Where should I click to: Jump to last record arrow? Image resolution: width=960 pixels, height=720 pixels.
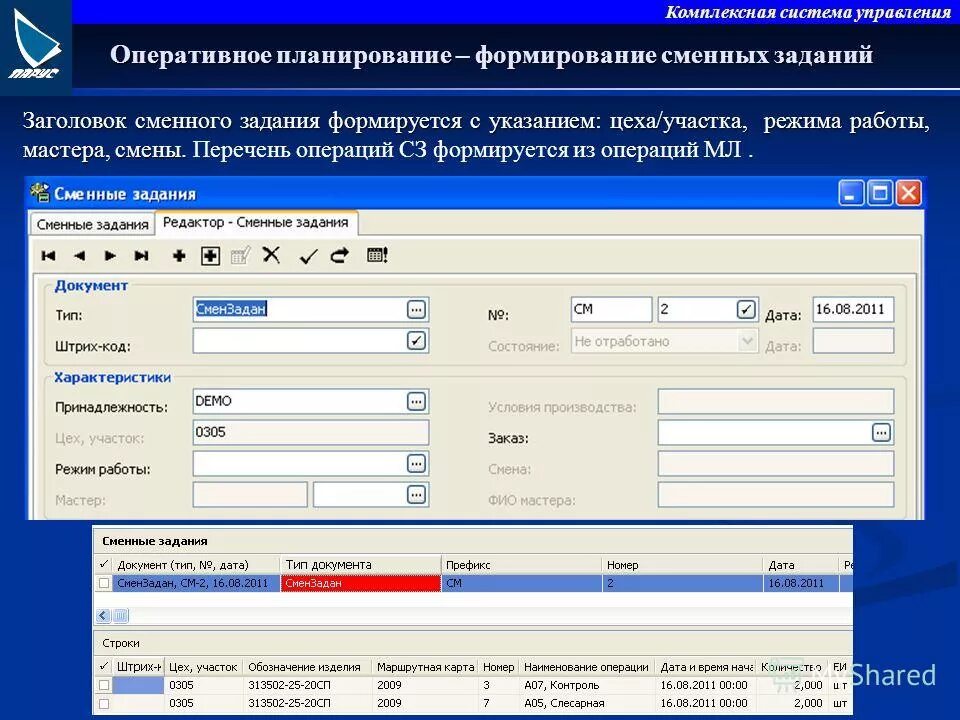pyautogui.click(x=141, y=256)
